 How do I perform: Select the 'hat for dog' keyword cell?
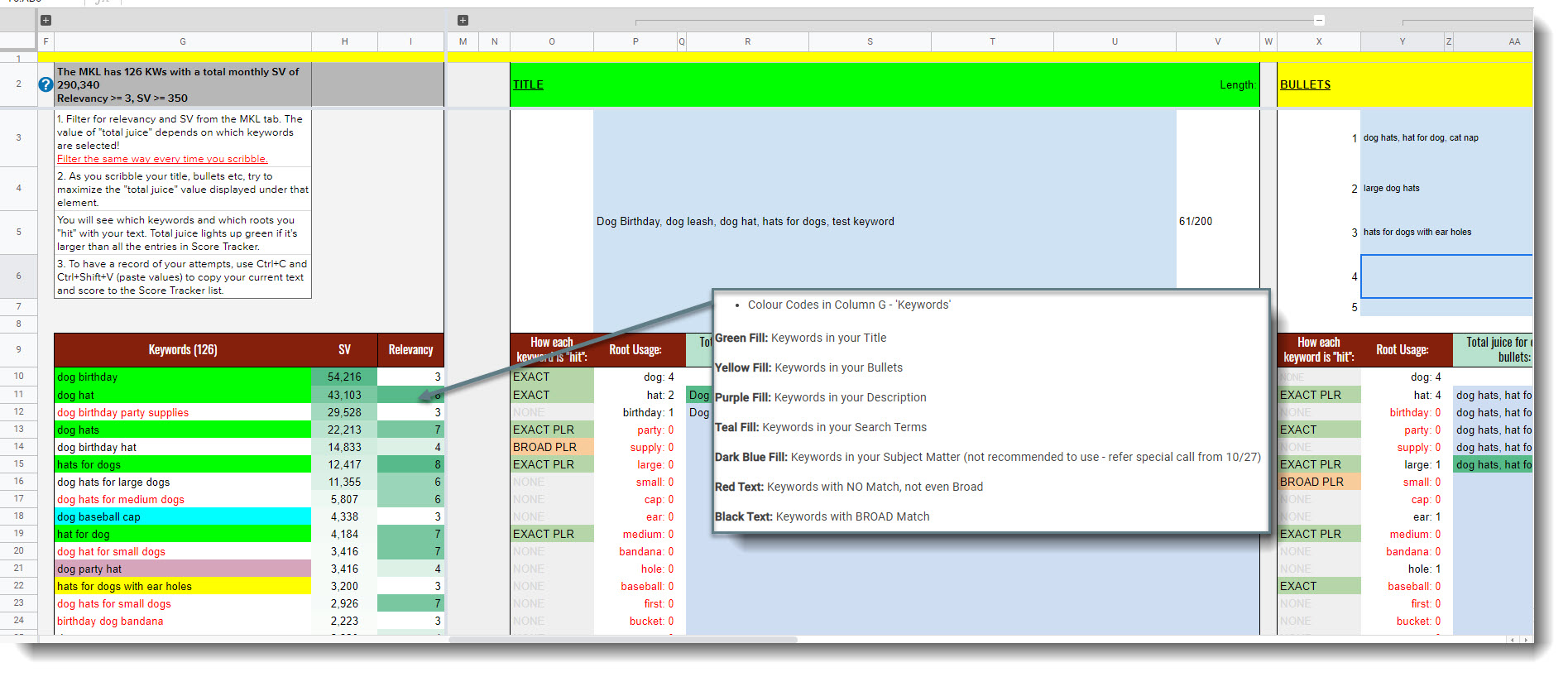point(183,534)
